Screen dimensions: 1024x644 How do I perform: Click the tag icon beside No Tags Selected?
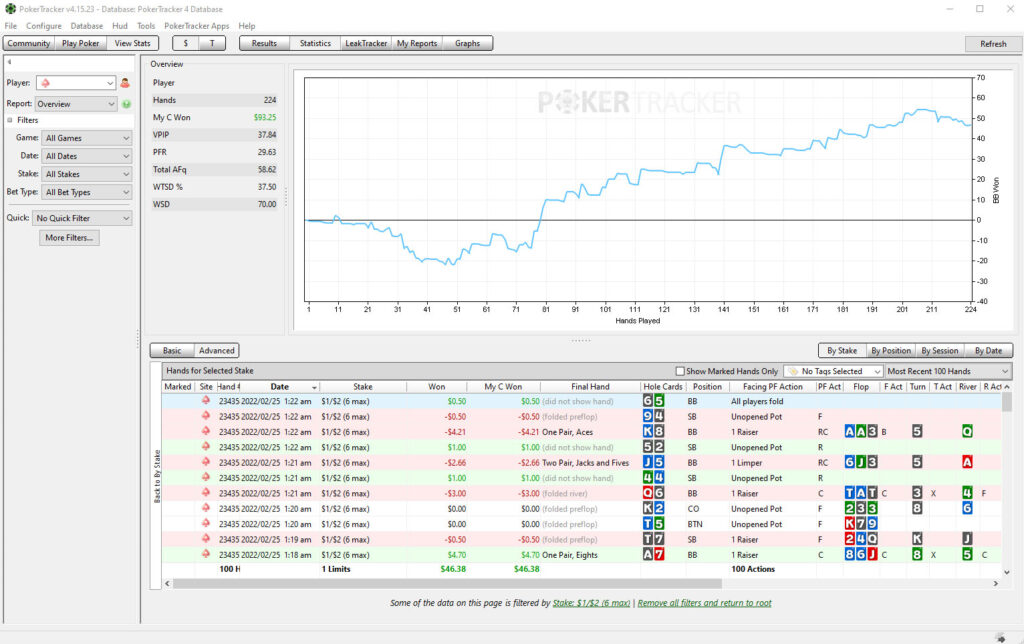point(793,371)
